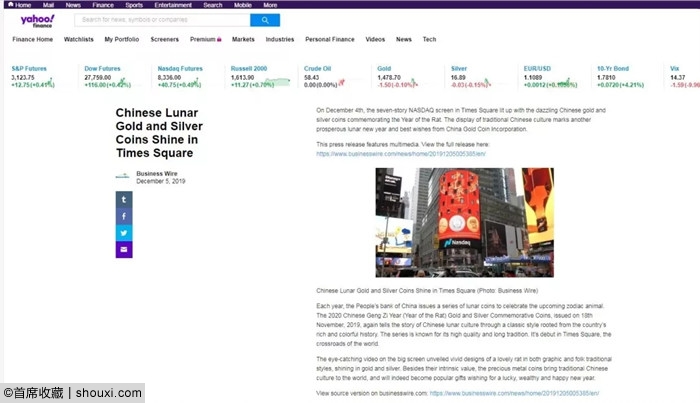Click the photo caption text
This screenshot has height=403, width=700.
427,291
